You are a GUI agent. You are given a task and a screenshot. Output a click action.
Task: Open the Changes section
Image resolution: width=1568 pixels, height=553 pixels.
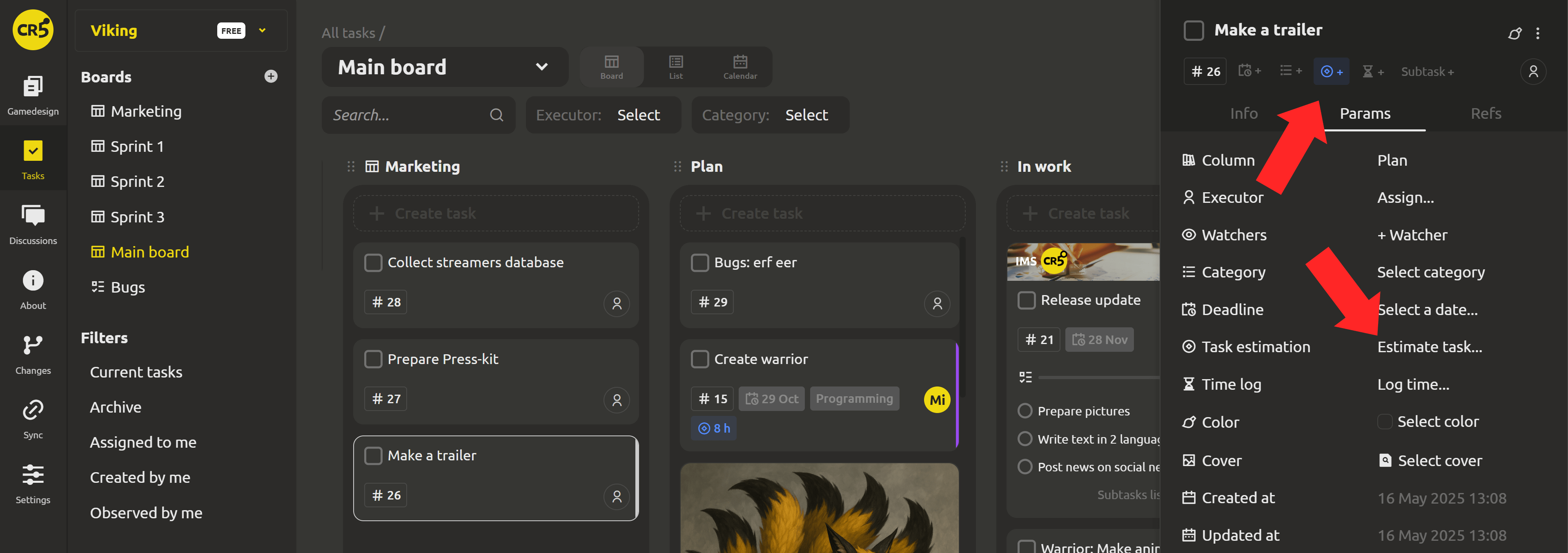pos(33,354)
